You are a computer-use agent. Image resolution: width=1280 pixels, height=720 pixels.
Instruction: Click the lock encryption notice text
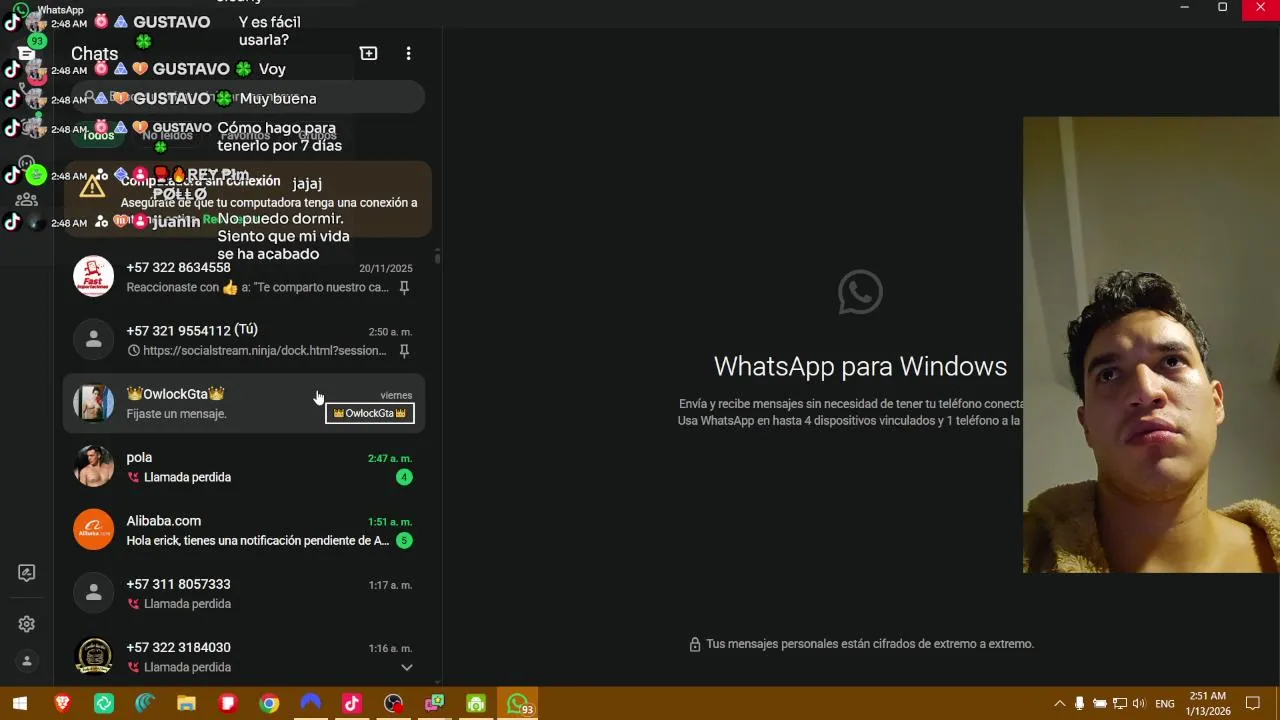point(870,644)
